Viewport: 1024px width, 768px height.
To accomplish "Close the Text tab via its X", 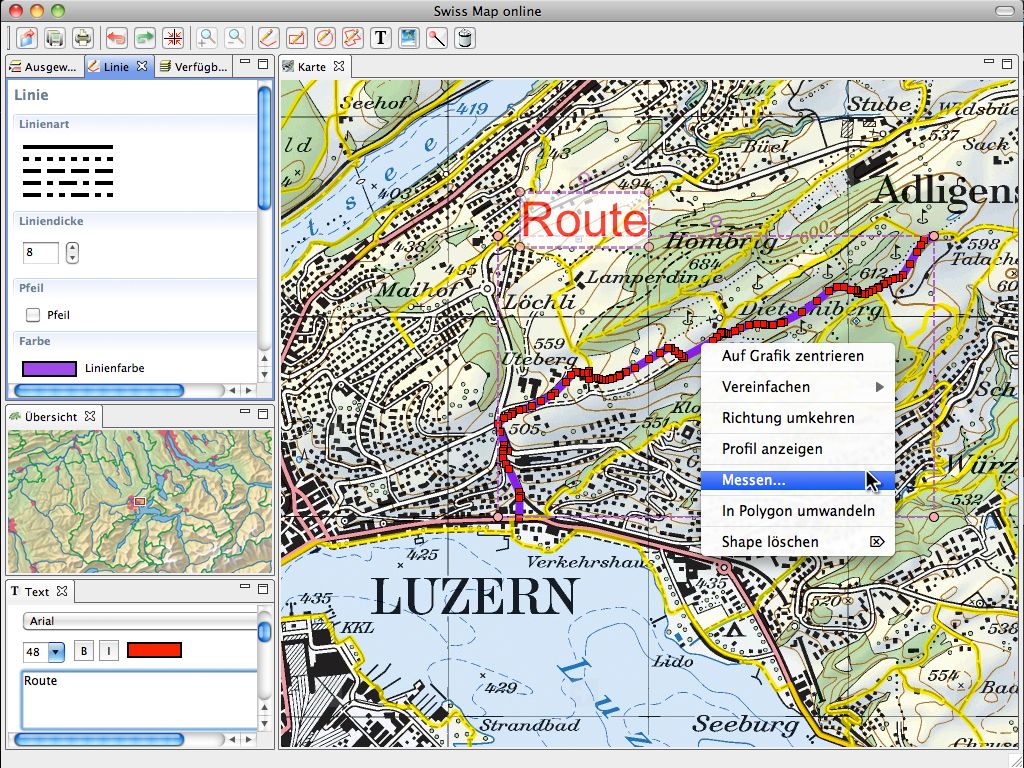I will [62, 591].
